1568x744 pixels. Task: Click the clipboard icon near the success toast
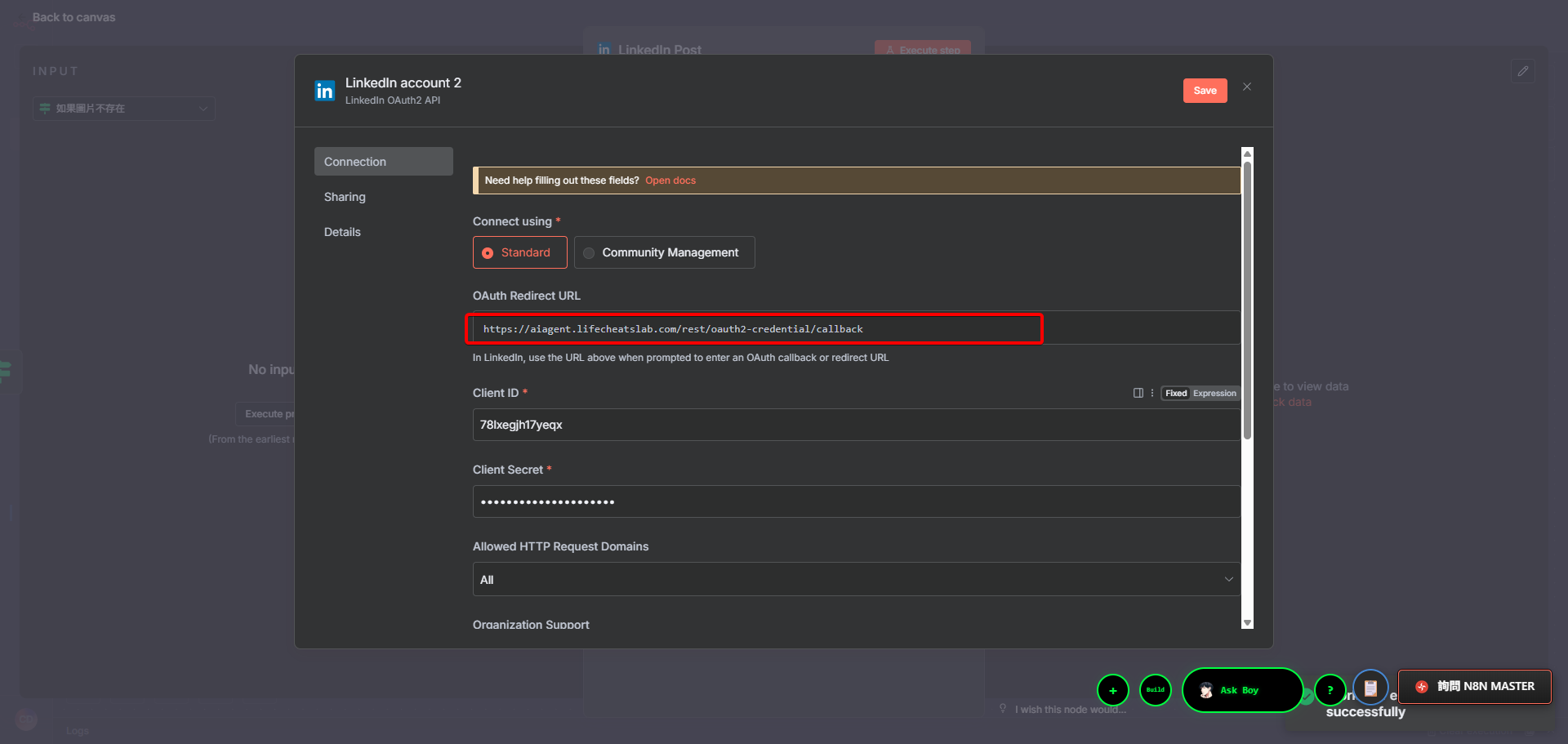pos(1370,687)
